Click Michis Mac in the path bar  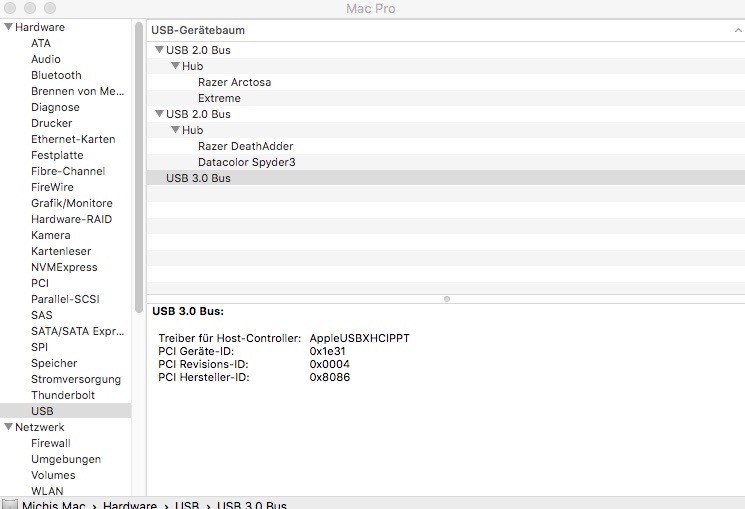tap(54, 505)
